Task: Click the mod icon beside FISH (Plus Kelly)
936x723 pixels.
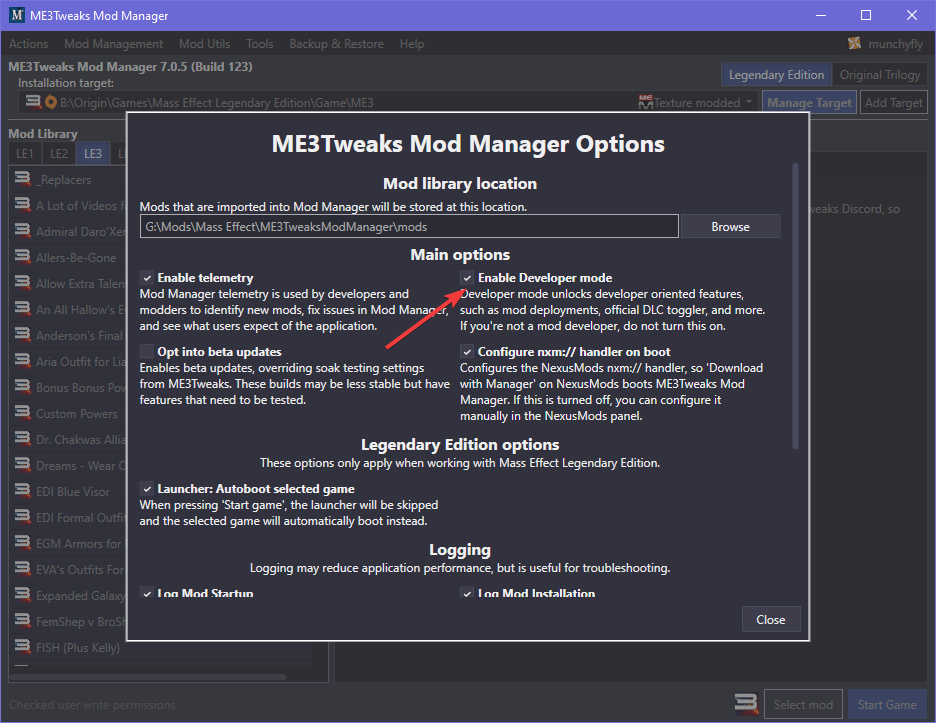Action: 23,647
